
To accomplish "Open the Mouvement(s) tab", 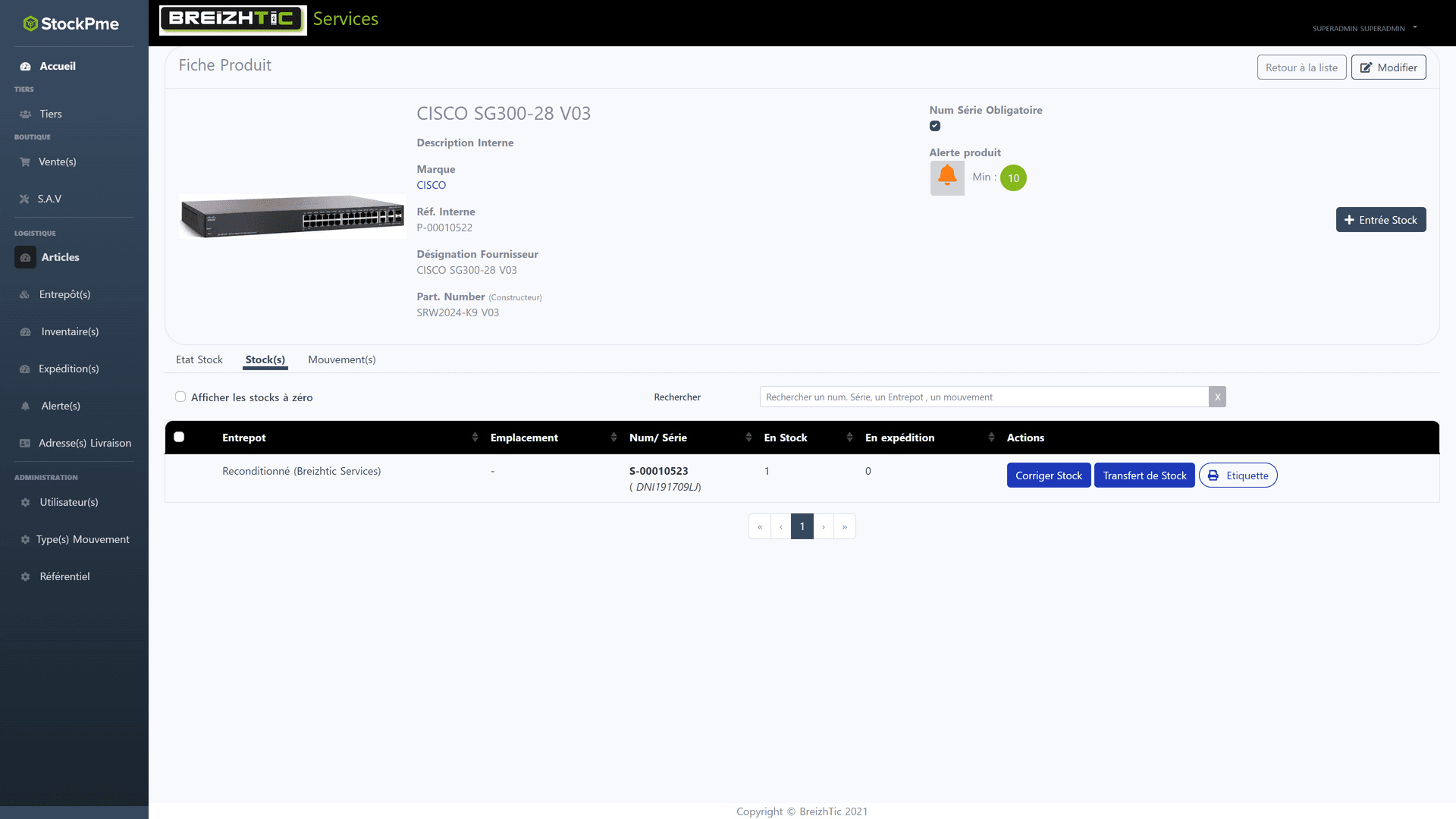I will [342, 360].
